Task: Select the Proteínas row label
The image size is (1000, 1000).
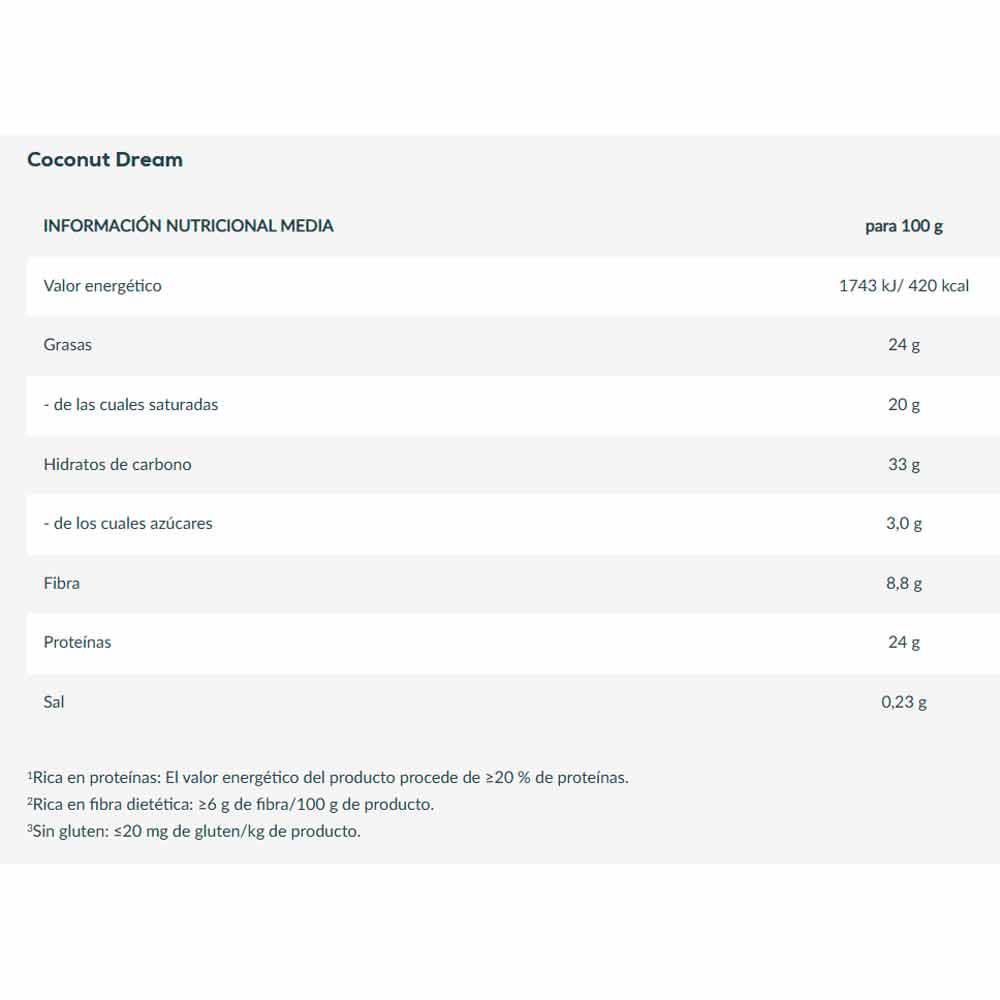Action: coord(77,642)
